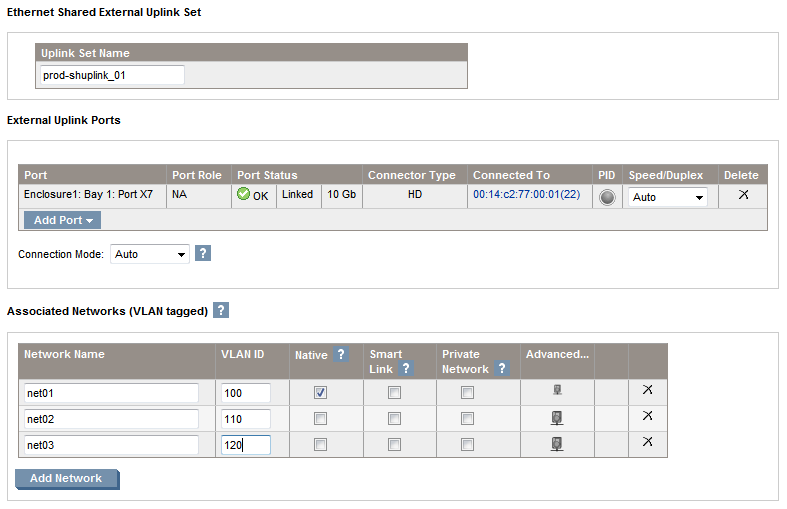
Task: Uncheck Native for net01
Action: coord(320,392)
